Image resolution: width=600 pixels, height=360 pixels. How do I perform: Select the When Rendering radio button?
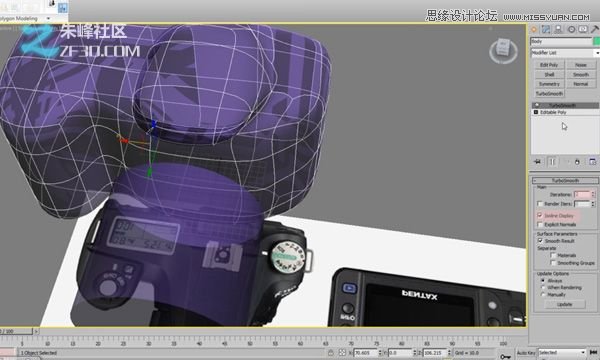tap(543, 287)
